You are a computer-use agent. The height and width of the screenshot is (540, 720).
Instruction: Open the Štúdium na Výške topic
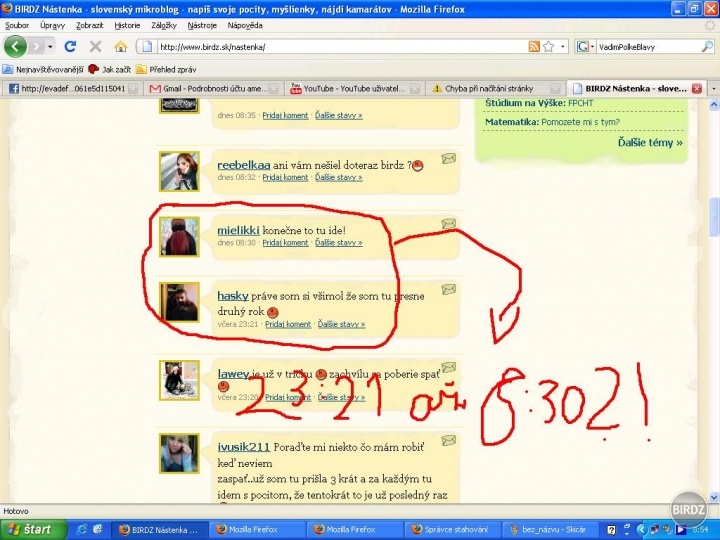click(x=539, y=103)
